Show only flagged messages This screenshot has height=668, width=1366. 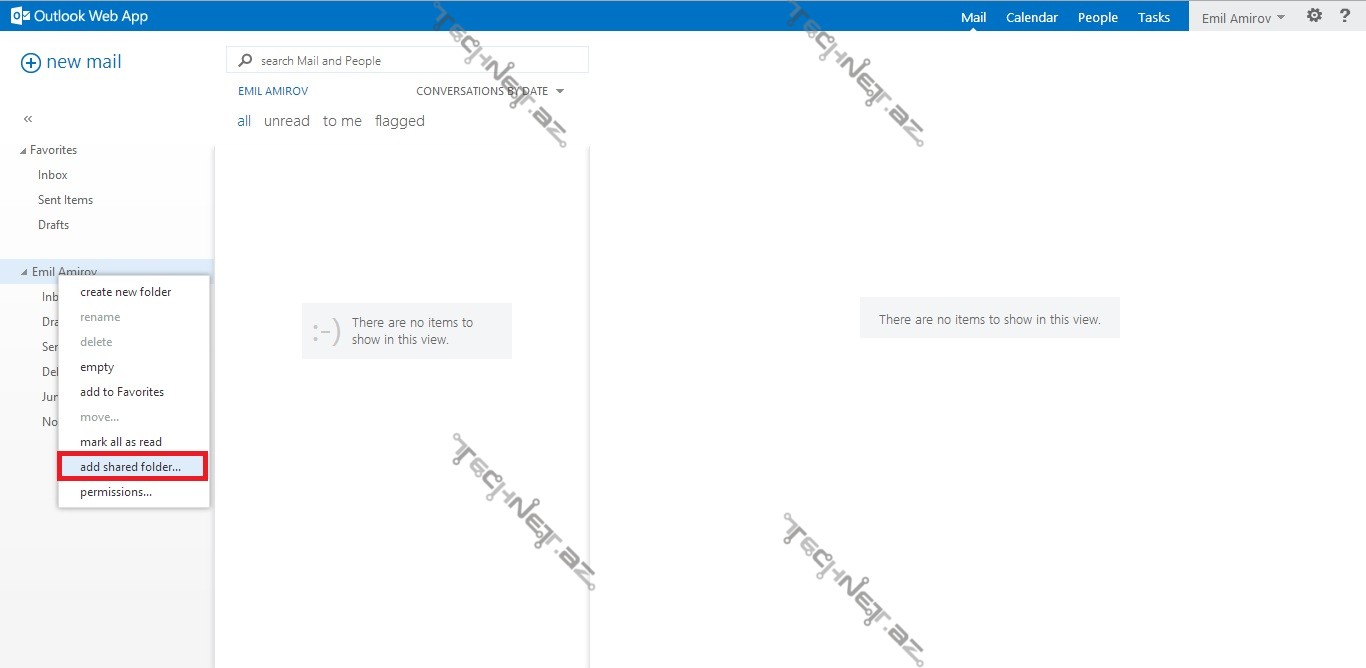(x=400, y=121)
